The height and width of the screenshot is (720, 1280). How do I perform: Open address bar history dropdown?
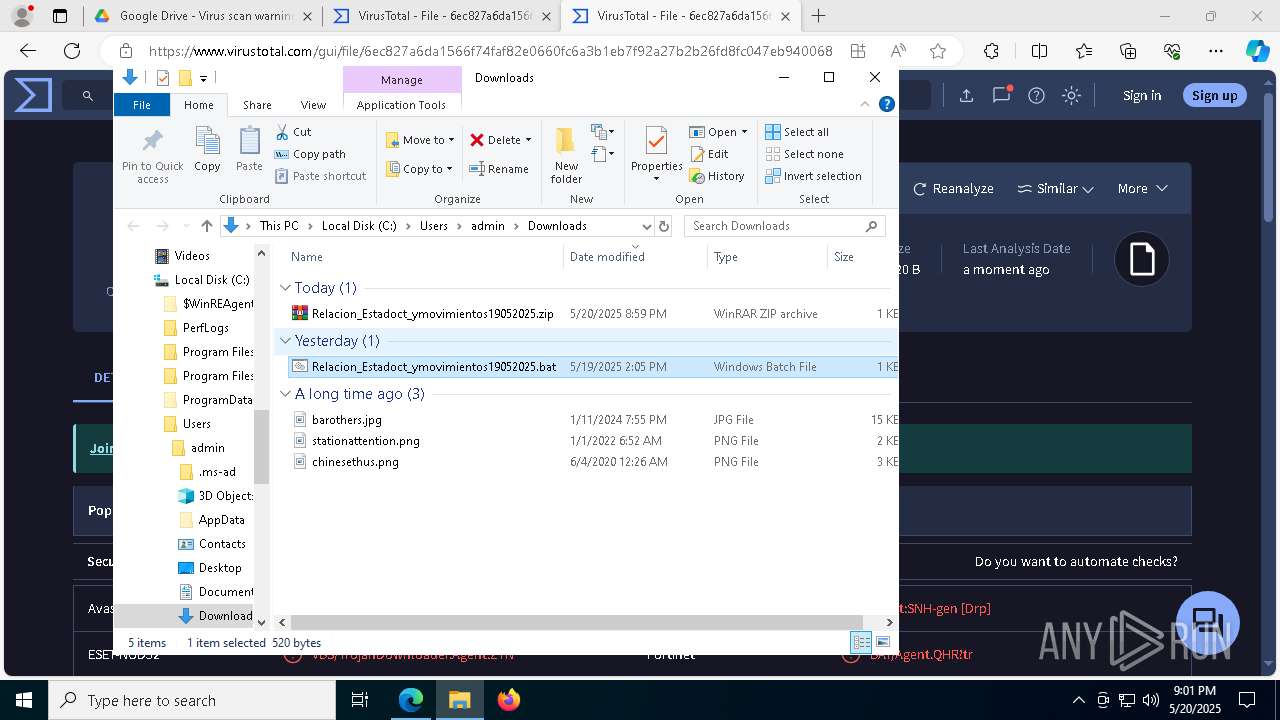coord(646,226)
